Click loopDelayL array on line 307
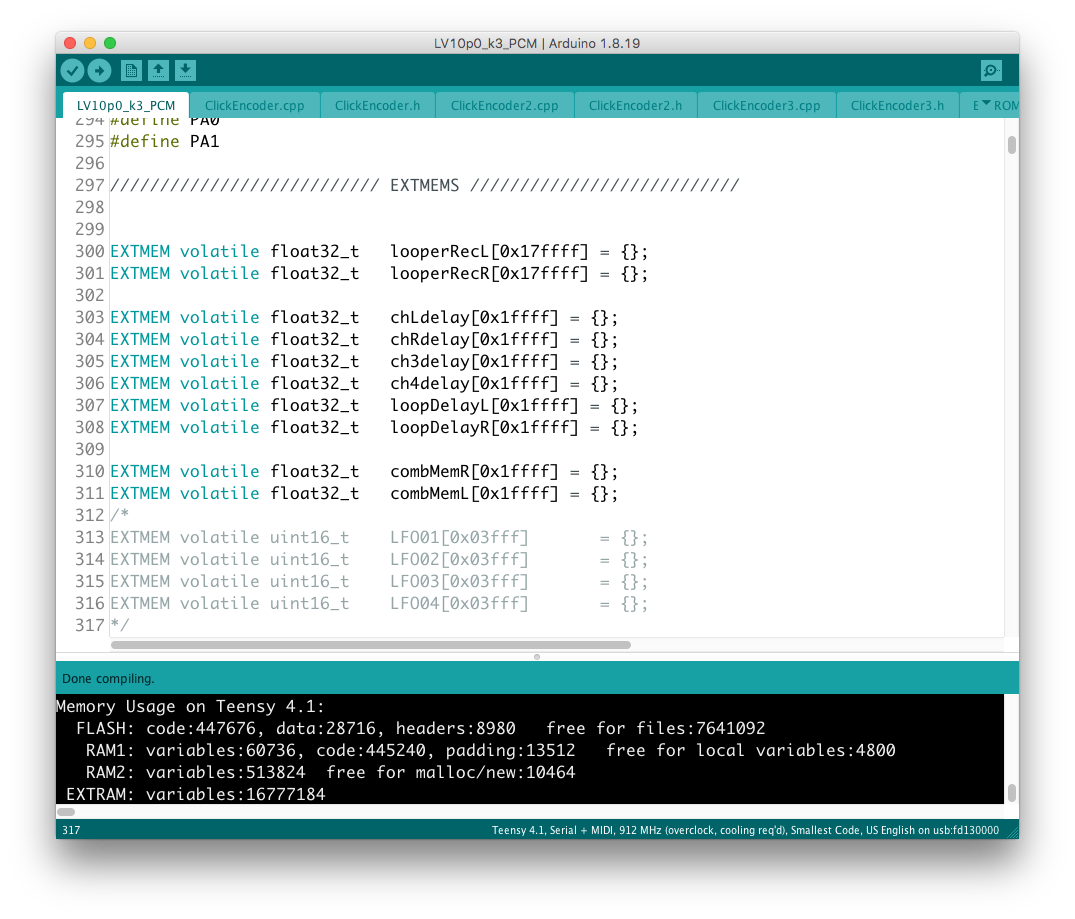Image resolution: width=1075 pixels, height=919 pixels. [x=484, y=405]
